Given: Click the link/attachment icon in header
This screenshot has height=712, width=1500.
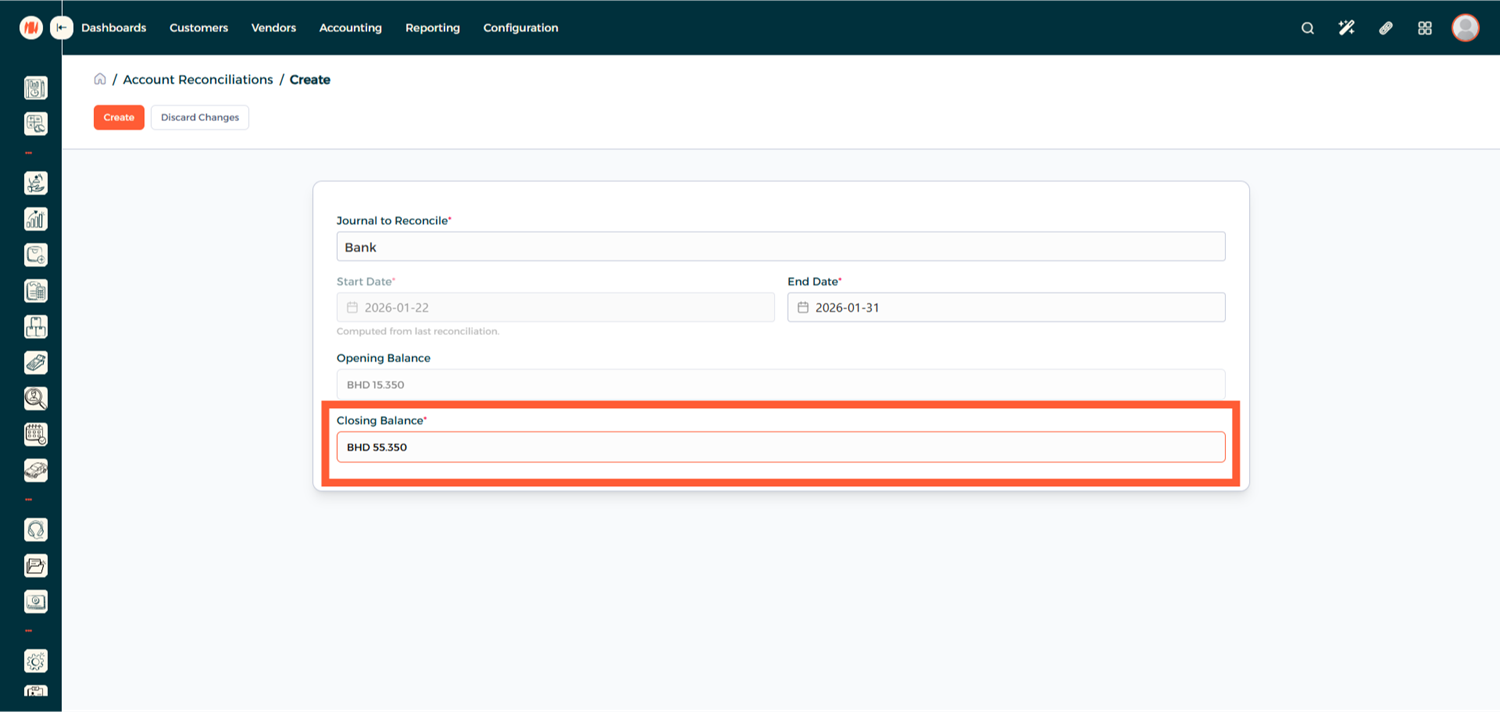Looking at the screenshot, I should (1385, 28).
